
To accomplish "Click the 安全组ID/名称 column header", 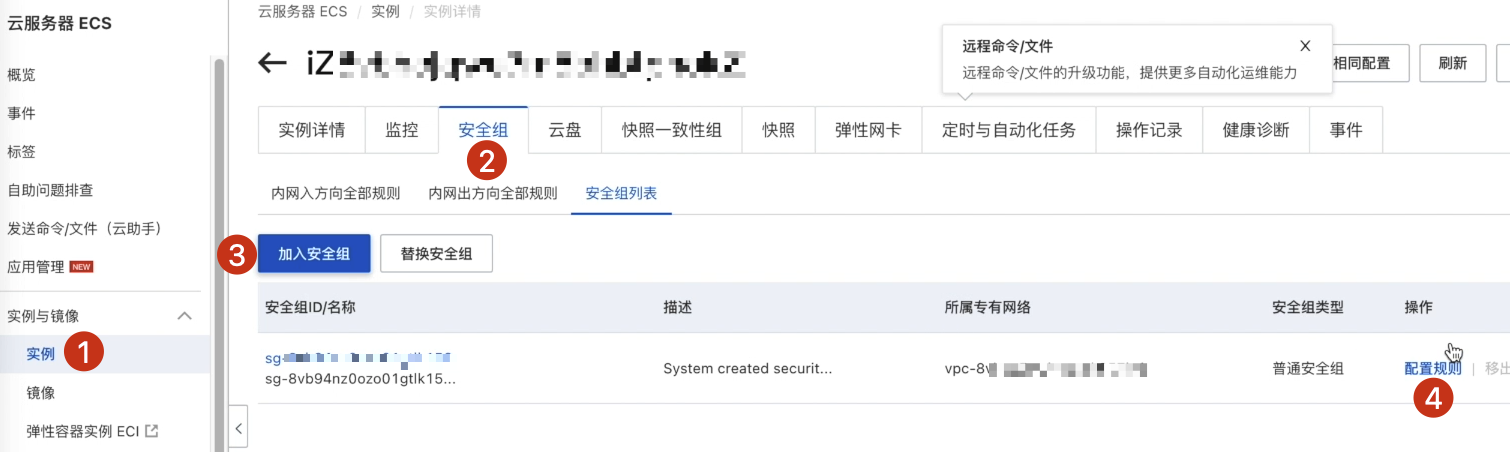I will pos(310,307).
